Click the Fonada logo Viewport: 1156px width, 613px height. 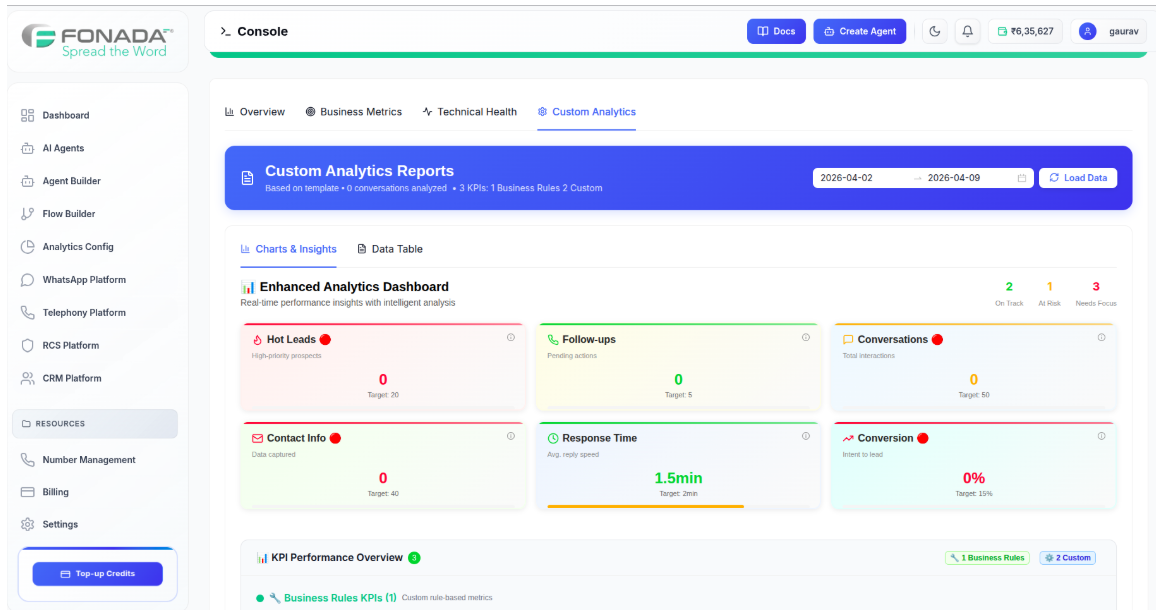(x=97, y=41)
